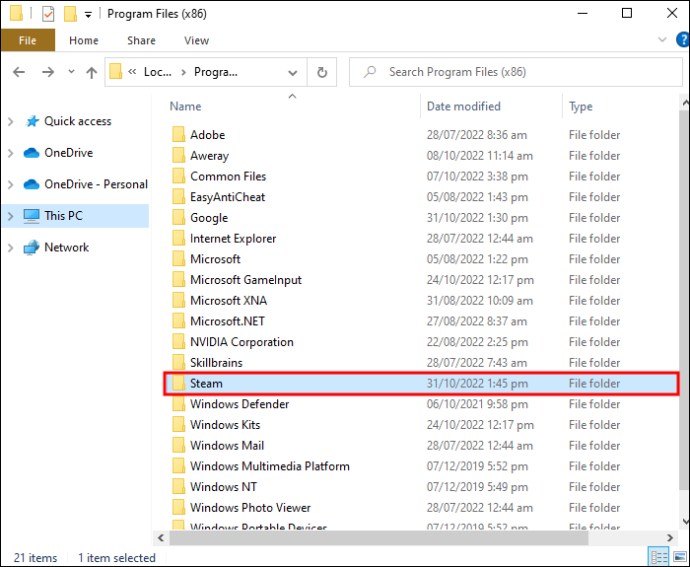Expand the ribbon with chevron arrow
Screen dimensions: 690x567
(662, 40)
